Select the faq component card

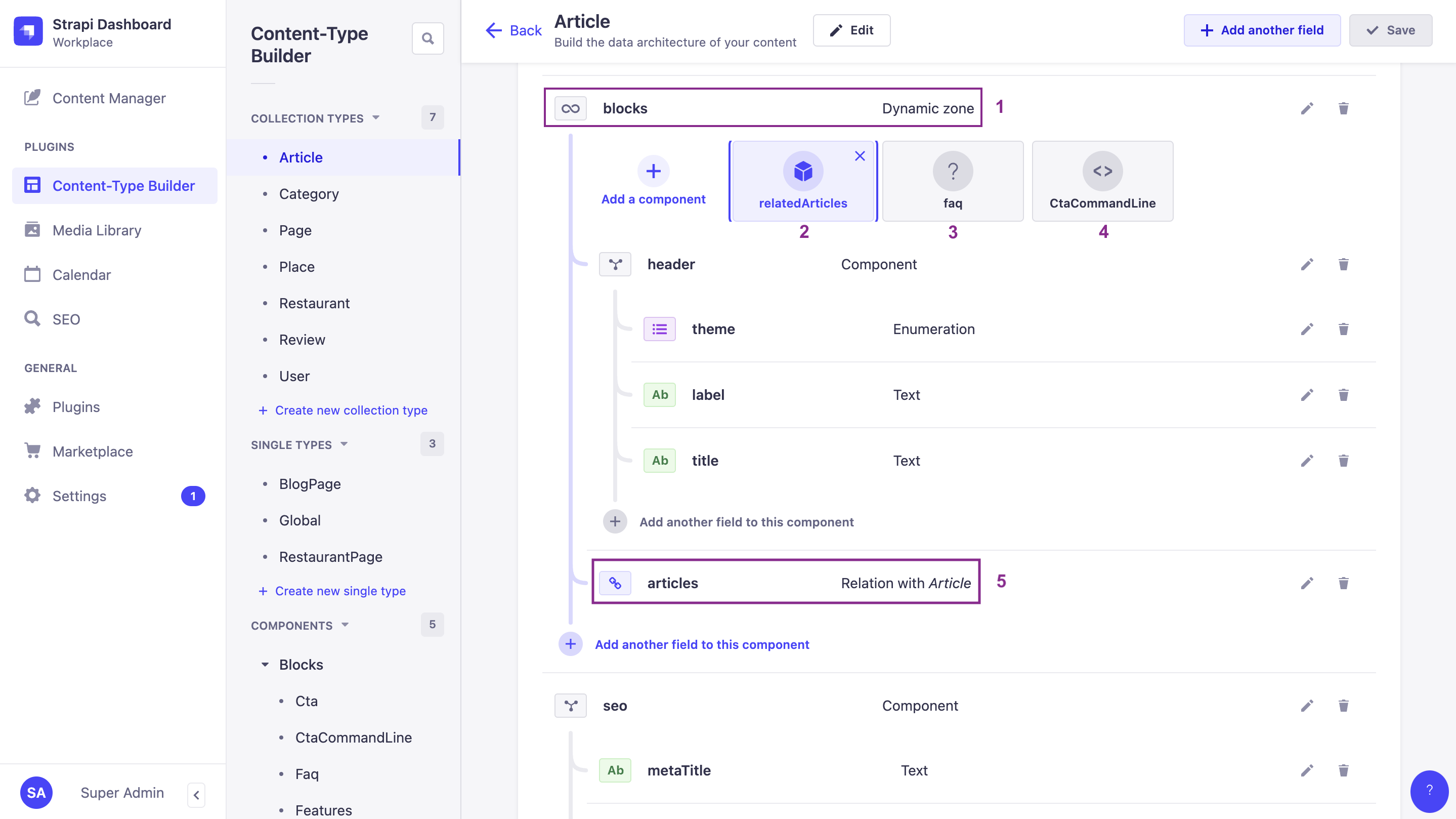click(x=953, y=181)
